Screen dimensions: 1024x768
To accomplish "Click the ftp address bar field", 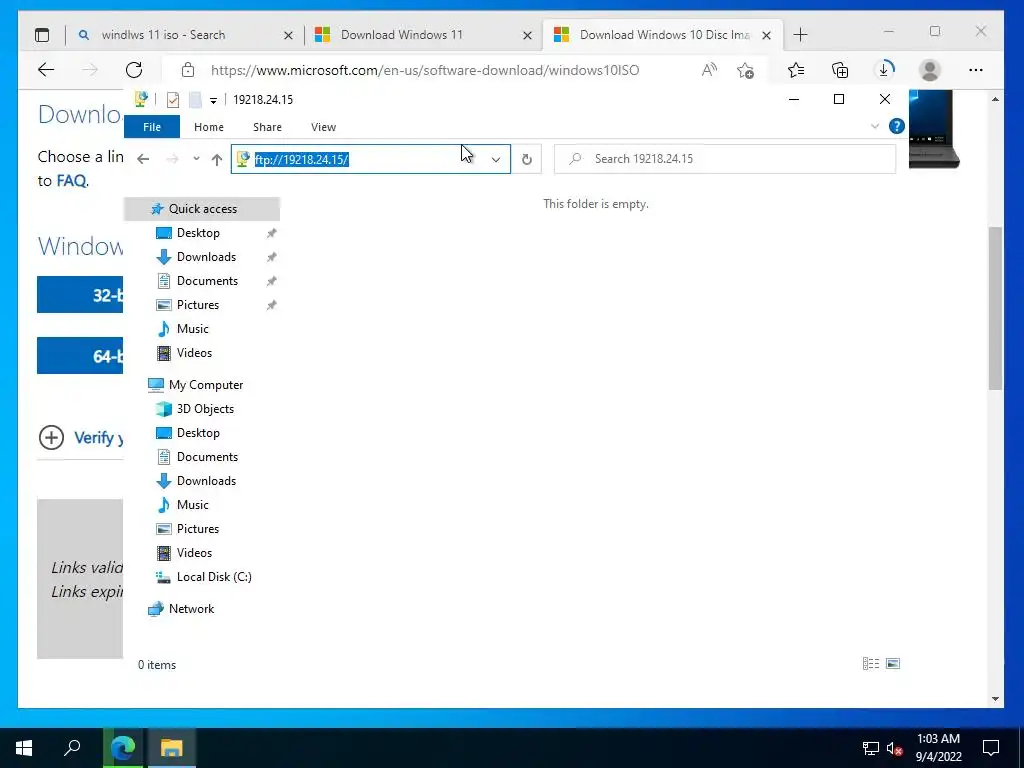I will [370, 159].
